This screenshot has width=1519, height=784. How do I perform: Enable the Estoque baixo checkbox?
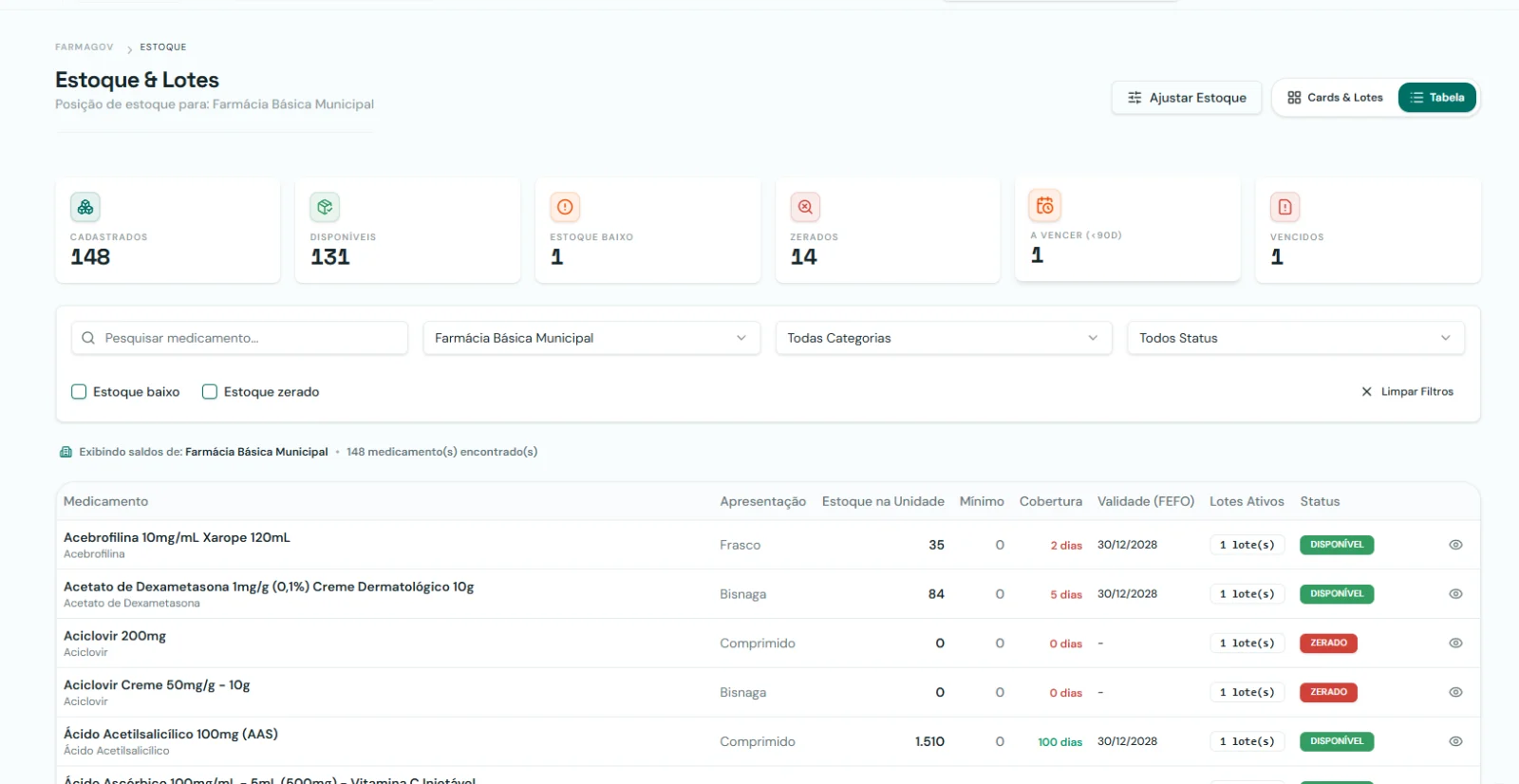[x=79, y=392]
